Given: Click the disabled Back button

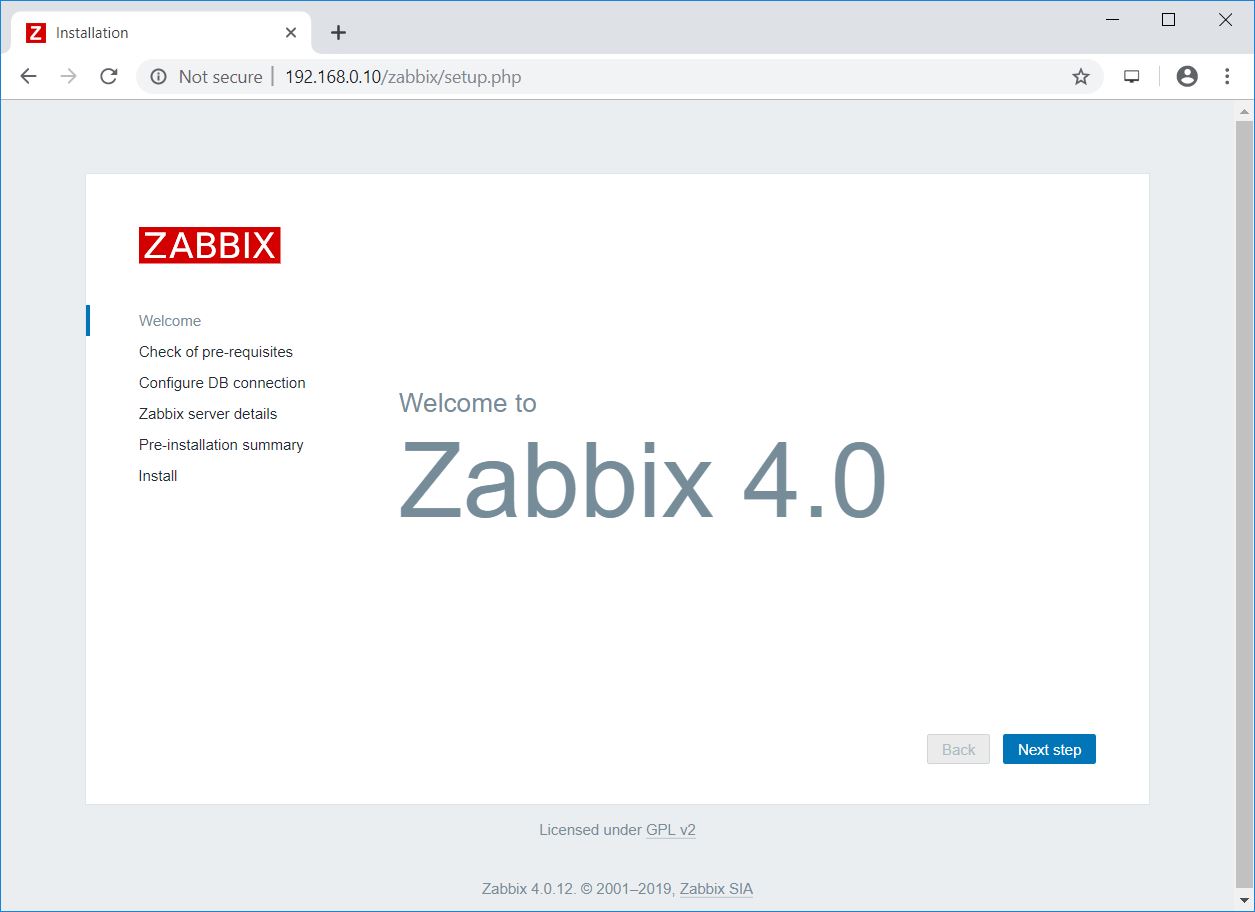Looking at the screenshot, I should coord(958,750).
